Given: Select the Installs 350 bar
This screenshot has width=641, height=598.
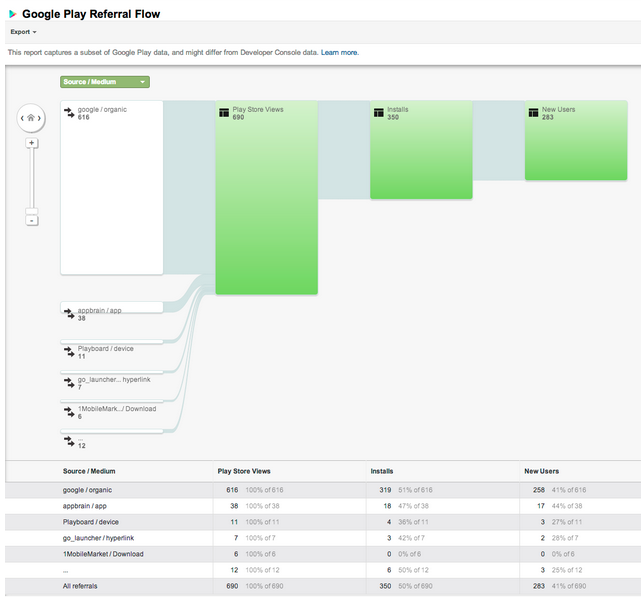Looking at the screenshot, I should point(421,150).
